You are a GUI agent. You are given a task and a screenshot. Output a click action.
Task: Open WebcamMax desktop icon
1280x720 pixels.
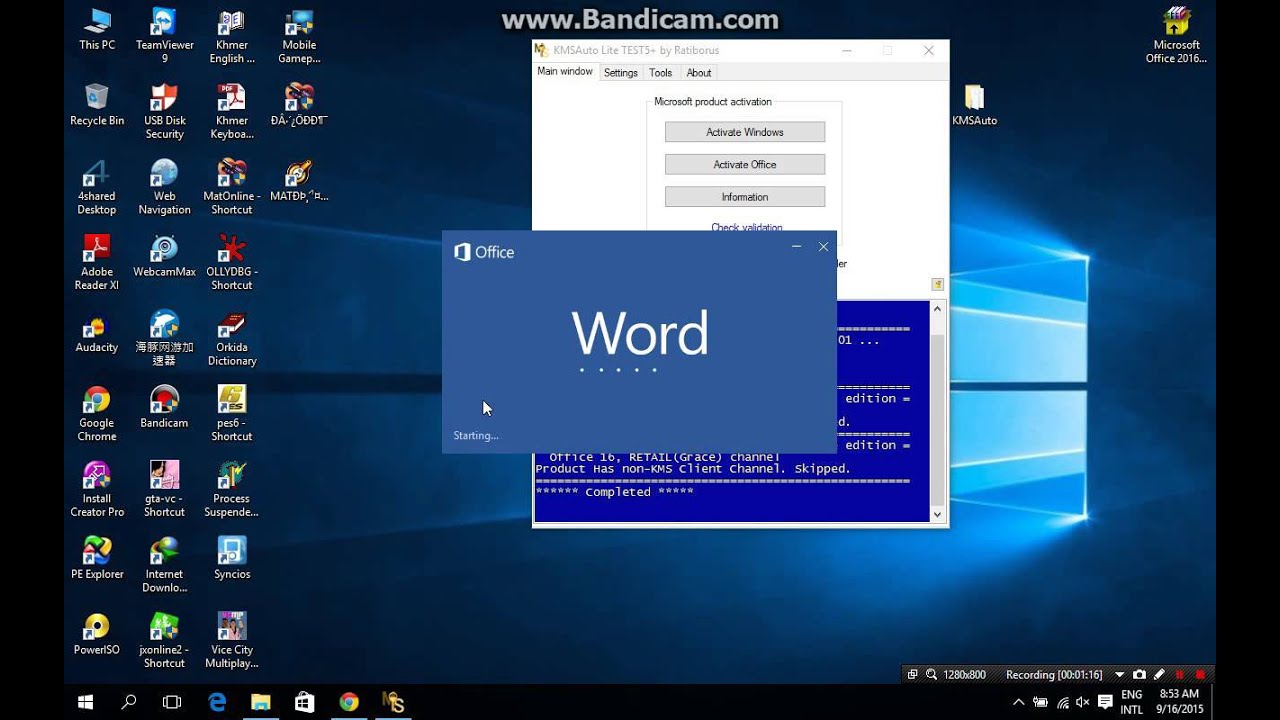(x=165, y=256)
